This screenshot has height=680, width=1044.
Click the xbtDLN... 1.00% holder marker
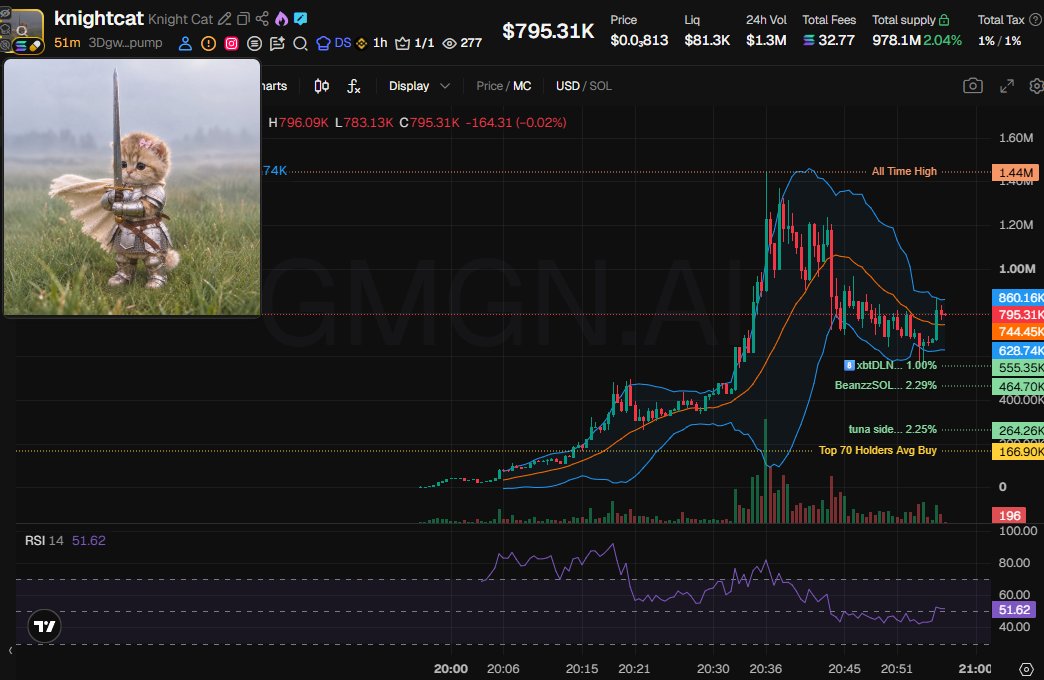pos(890,365)
